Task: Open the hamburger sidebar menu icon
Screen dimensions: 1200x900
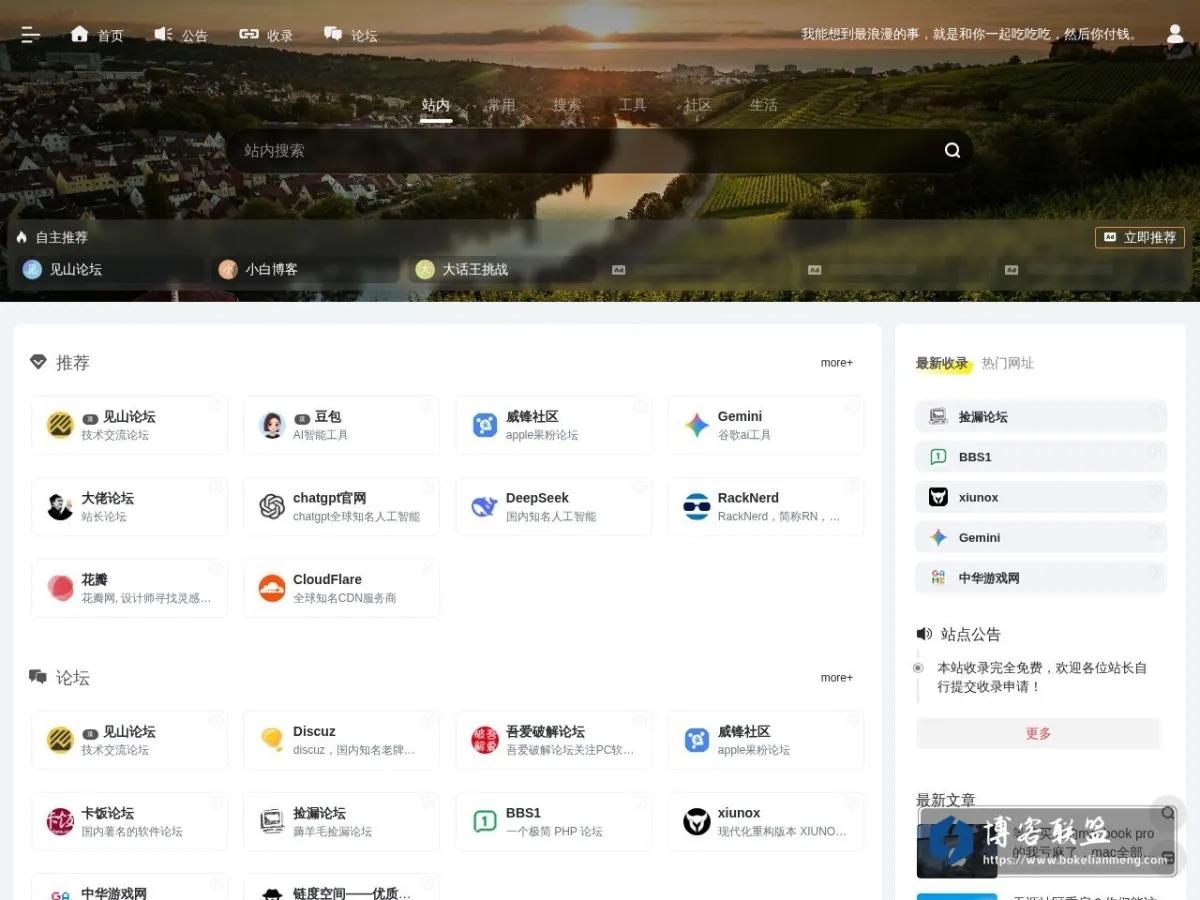Action: tap(31, 35)
